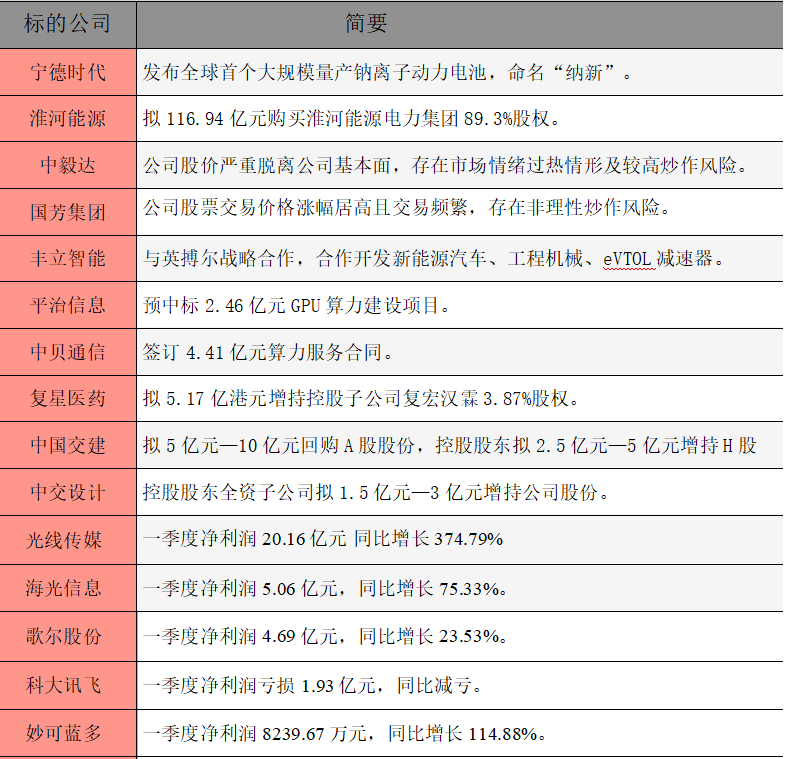
Task: Click the 控股股东全资子公司拟1.5亿元 summary
Action: point(375,493)
